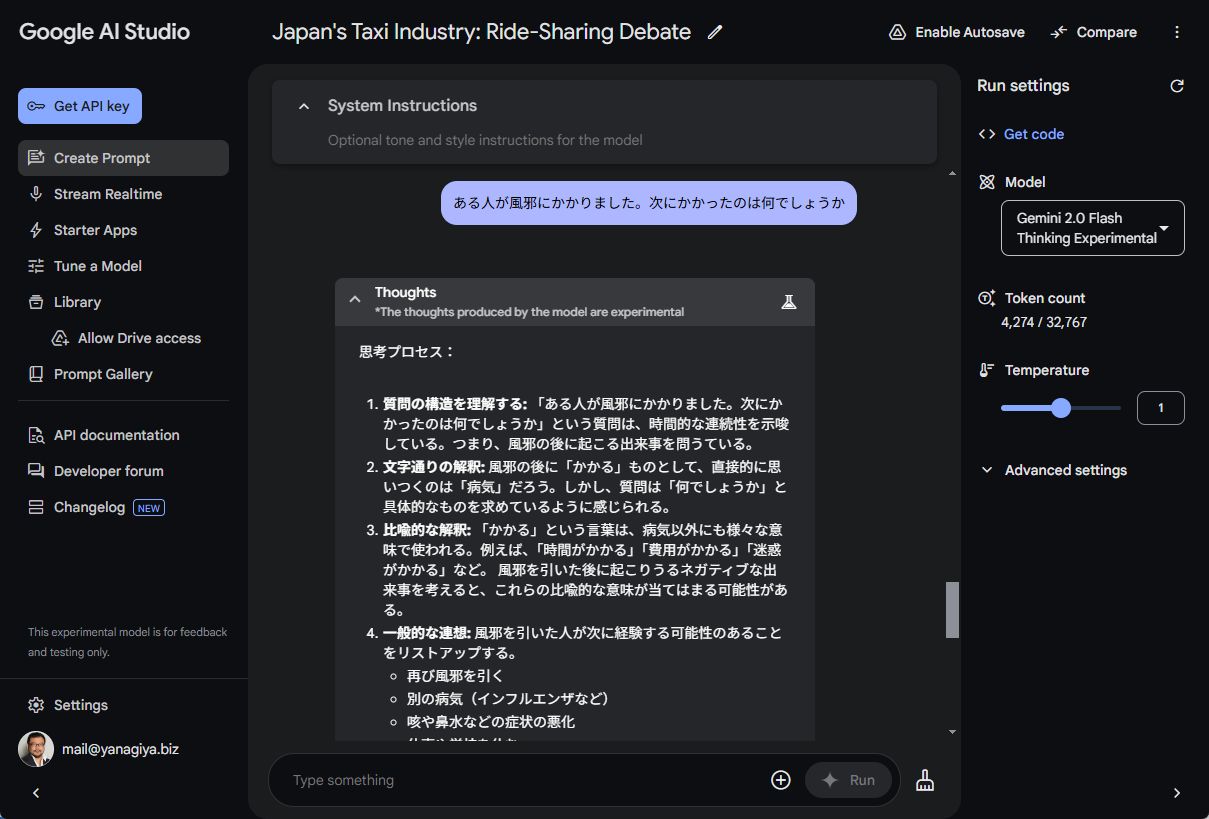This screenshot has height=819, width=1209.
Task: Open Starter Apps from the sidebar
Action: [x=95, y=229]
